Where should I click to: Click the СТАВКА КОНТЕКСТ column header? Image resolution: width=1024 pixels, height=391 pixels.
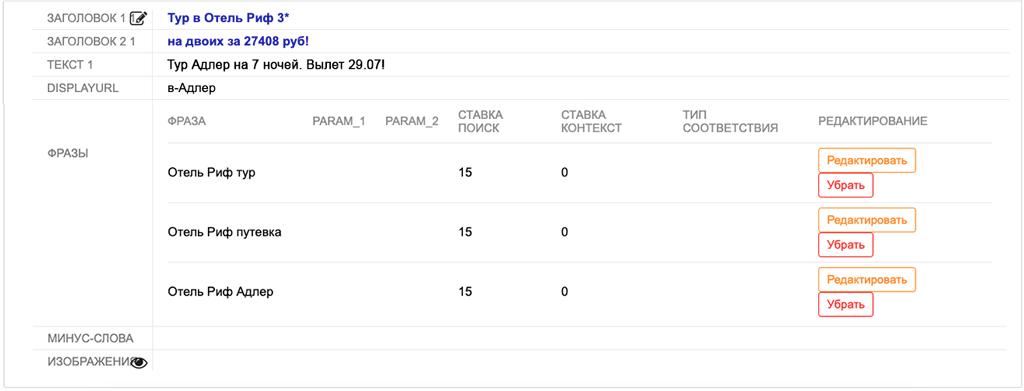click(592, 121)
